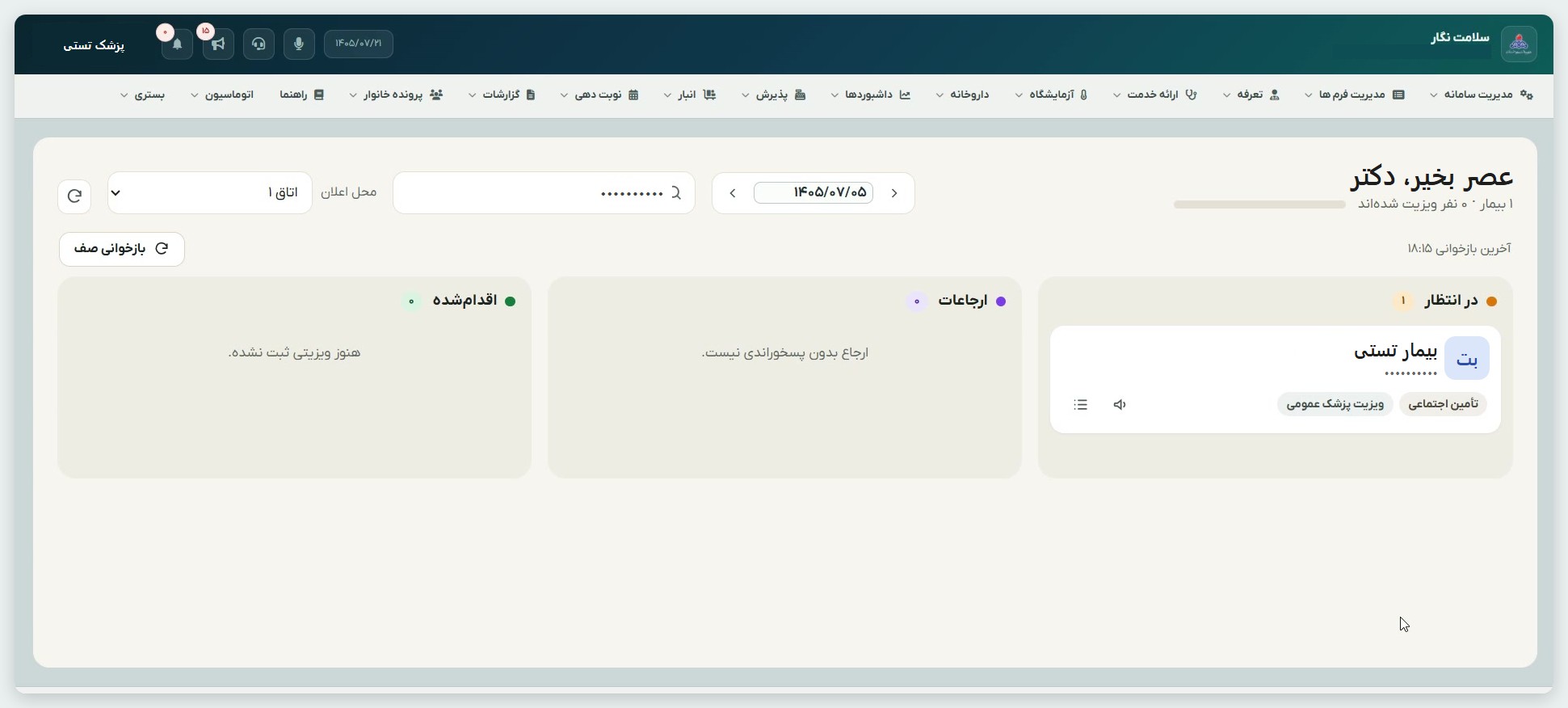
Task: Open the پرونده خانوار menu
Action: click(x=396, y=95)
